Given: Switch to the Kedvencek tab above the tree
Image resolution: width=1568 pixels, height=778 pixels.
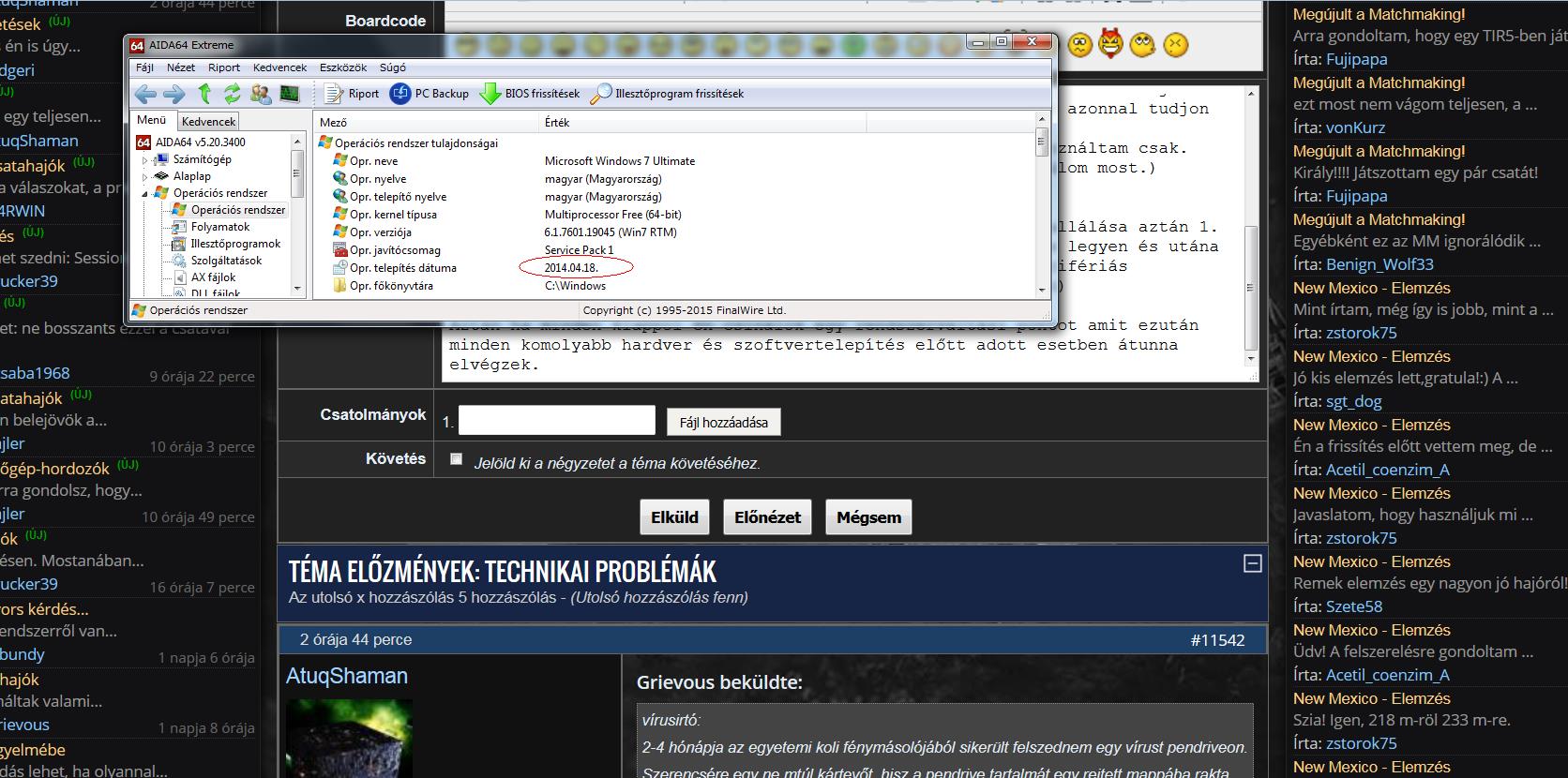Looking at the screenshot, I should (208, 121).
